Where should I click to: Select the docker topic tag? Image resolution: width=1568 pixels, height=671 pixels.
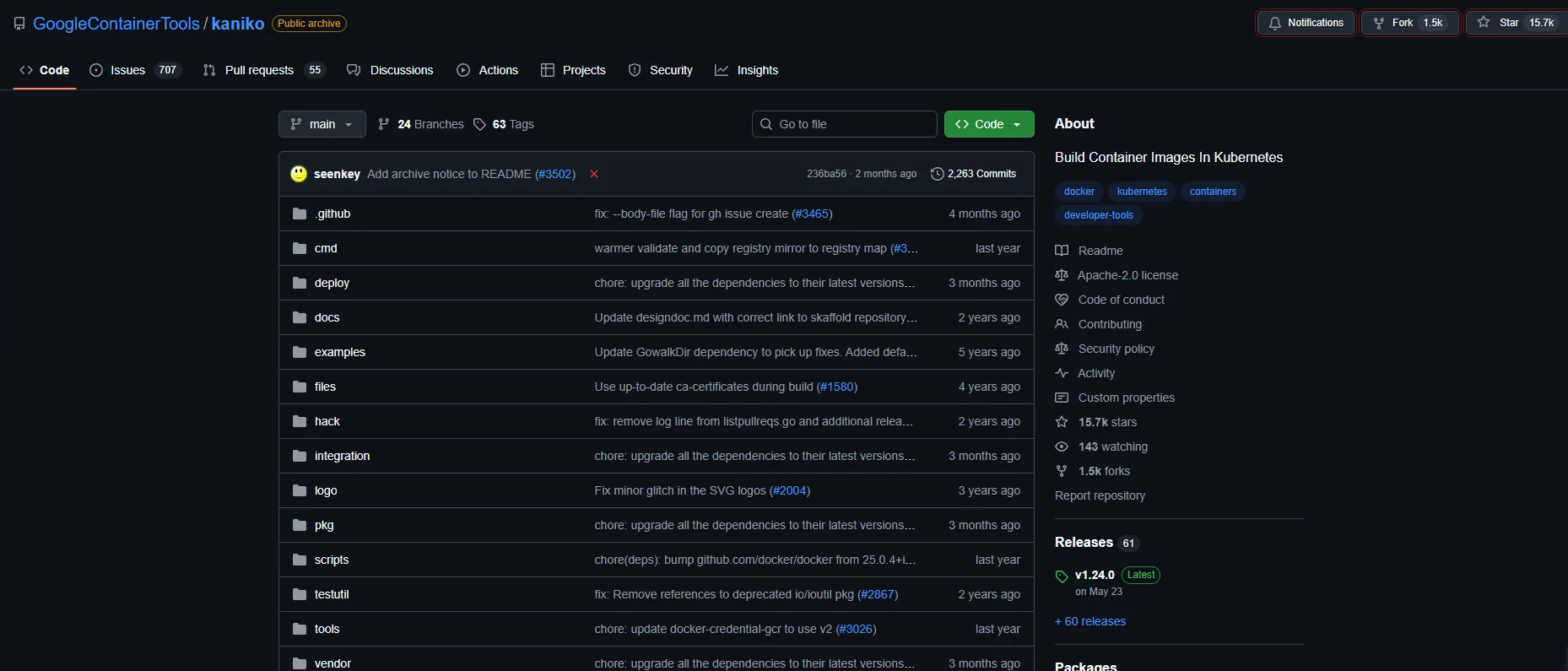click(x=1079, y=192)
